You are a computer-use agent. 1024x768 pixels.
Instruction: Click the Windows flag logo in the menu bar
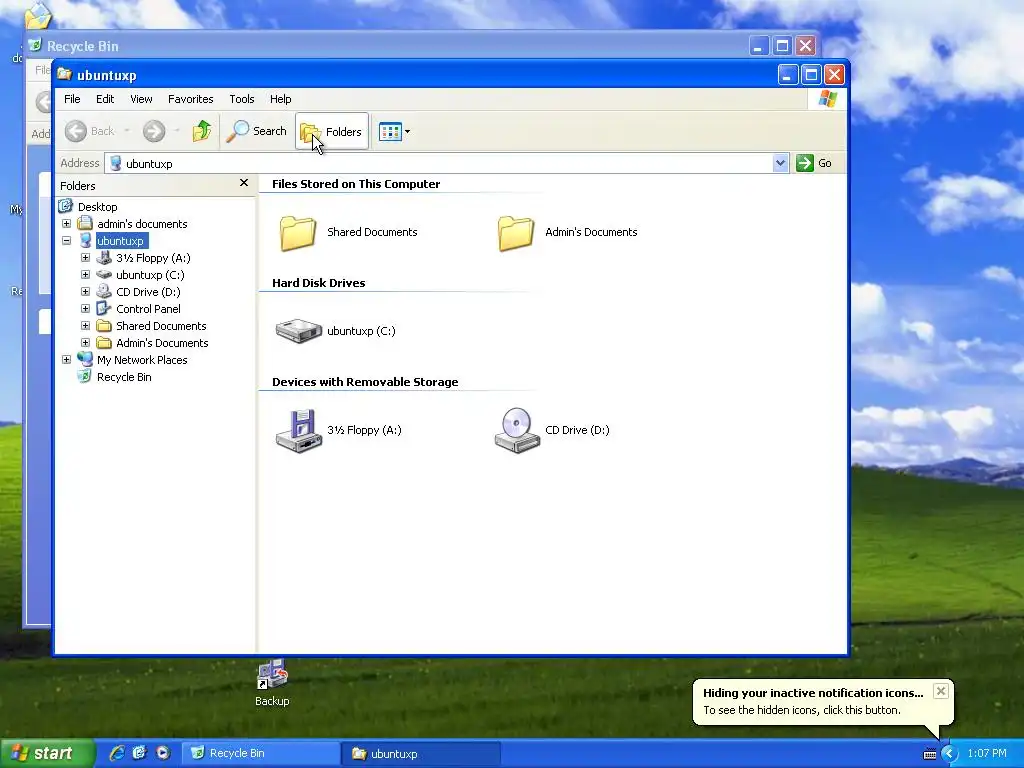pos(827,99)
